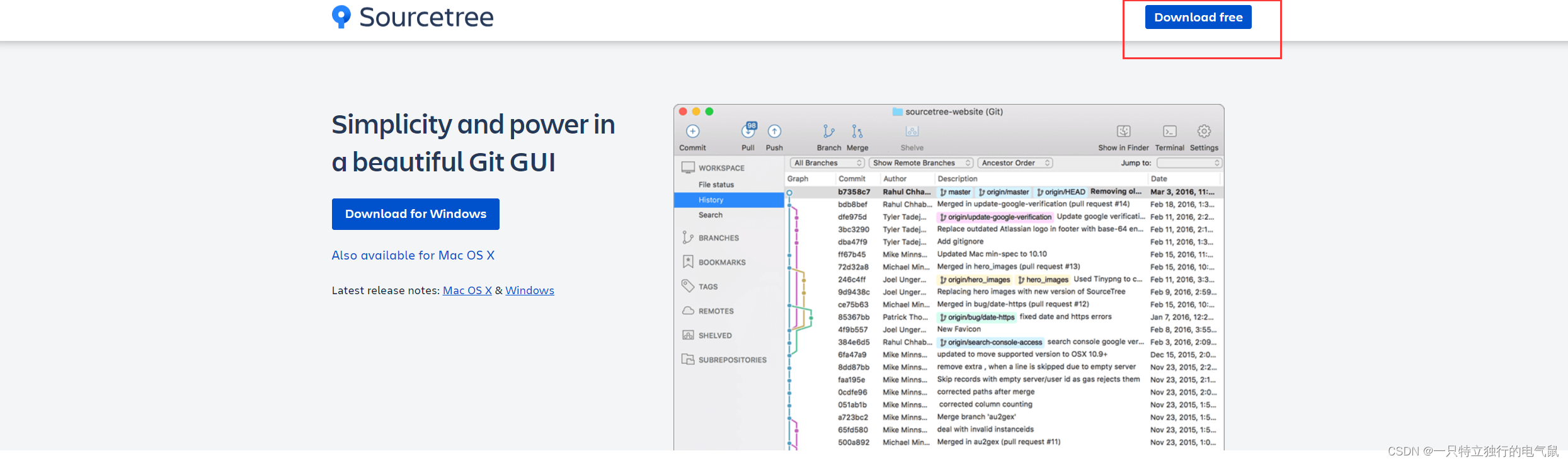Click Download for Windows button
This screenshot has width=1568, height=463.
416,214
